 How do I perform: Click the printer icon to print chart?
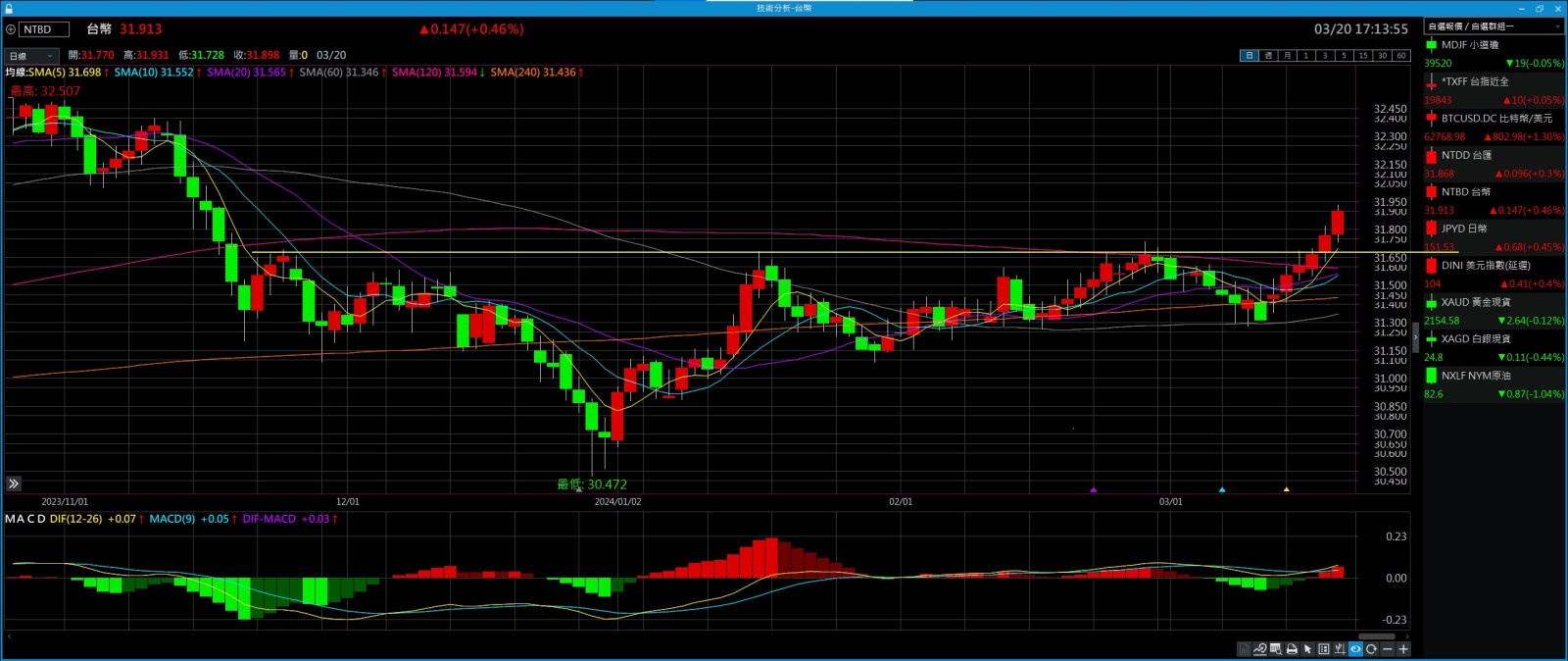click(x=1292, y=649)
